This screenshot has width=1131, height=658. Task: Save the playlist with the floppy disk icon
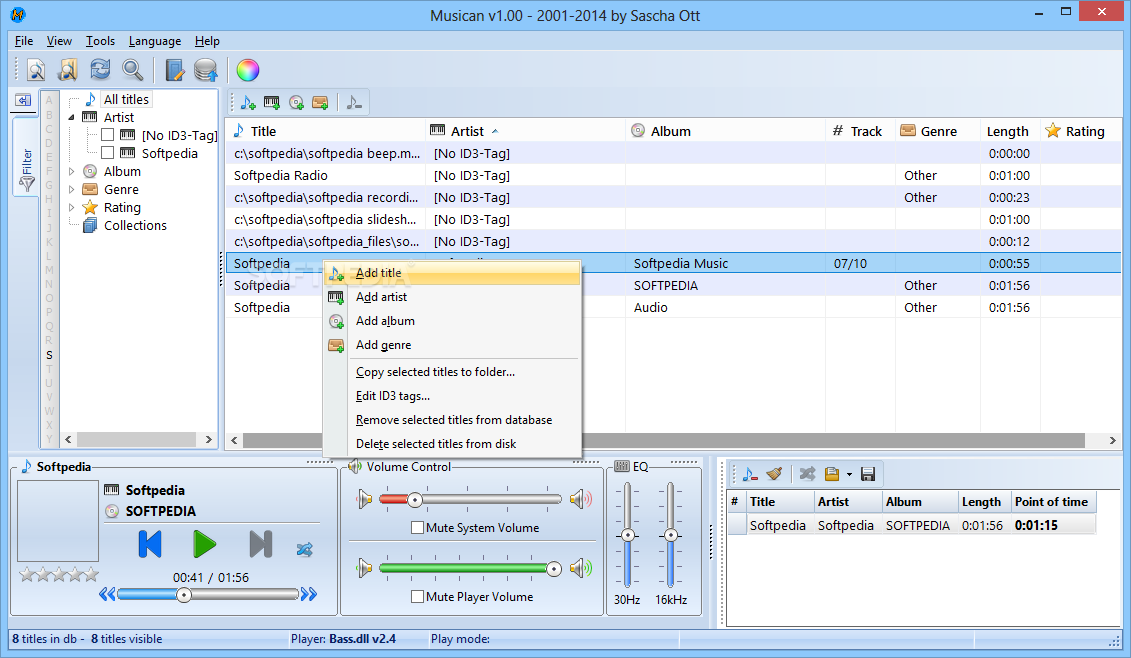pyautogui.click(x=868, y=474)
